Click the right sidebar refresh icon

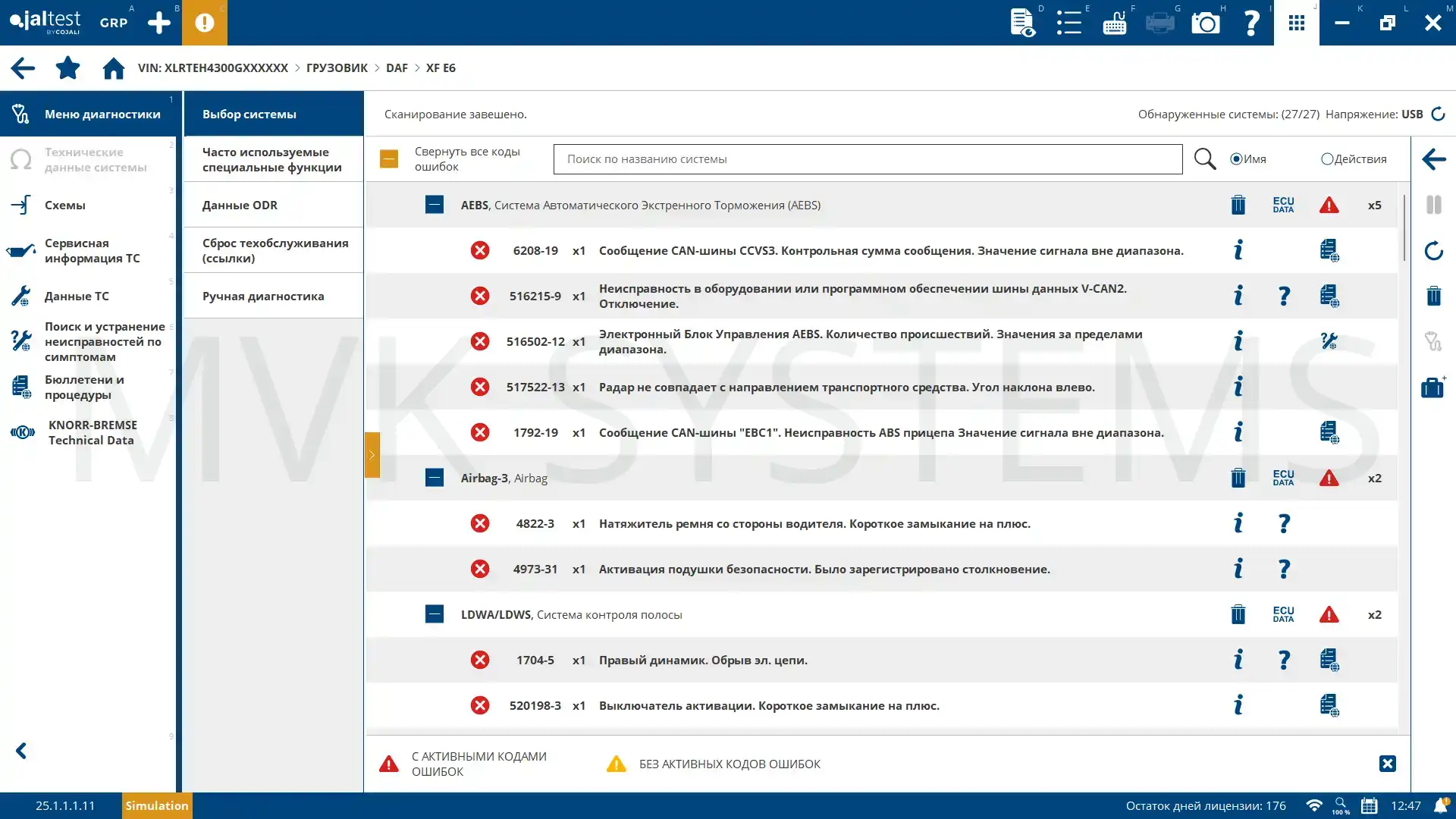tap(1433, 250)
